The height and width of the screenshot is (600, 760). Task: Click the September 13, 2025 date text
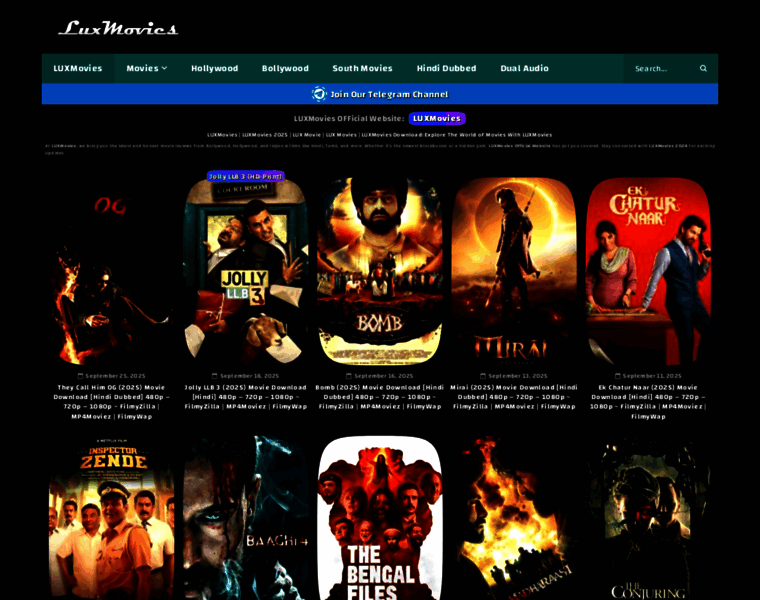[x=518, y=376]
